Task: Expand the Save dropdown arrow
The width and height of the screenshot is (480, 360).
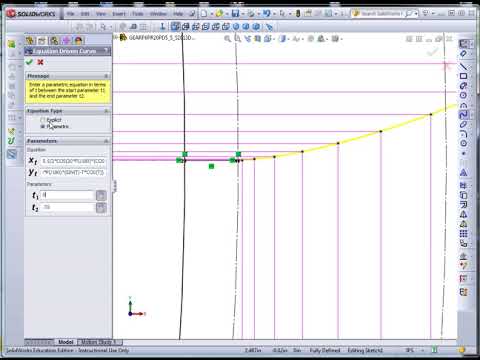Action: [243, 14]
